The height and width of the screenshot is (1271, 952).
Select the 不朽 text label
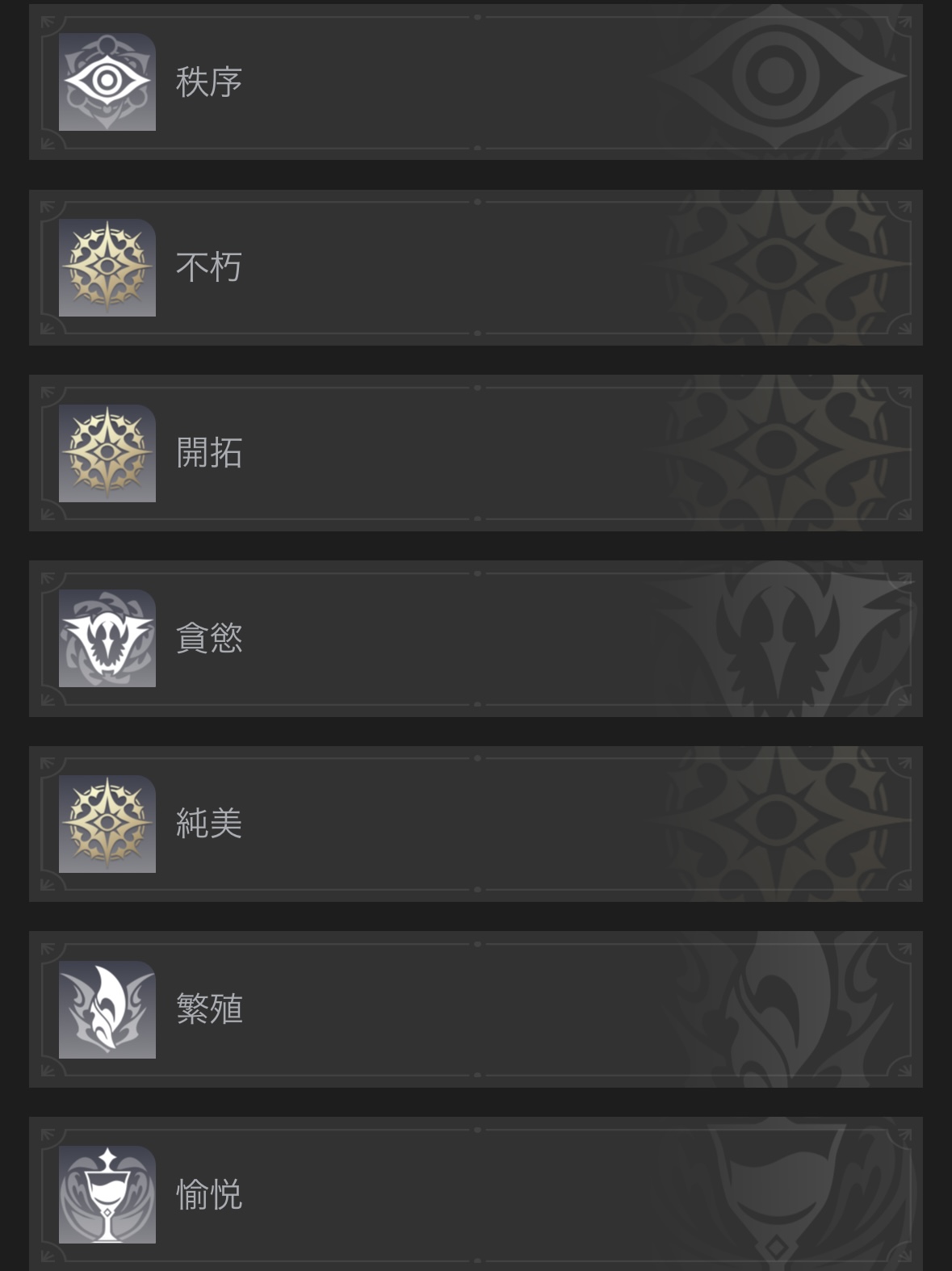pos(209,267)
